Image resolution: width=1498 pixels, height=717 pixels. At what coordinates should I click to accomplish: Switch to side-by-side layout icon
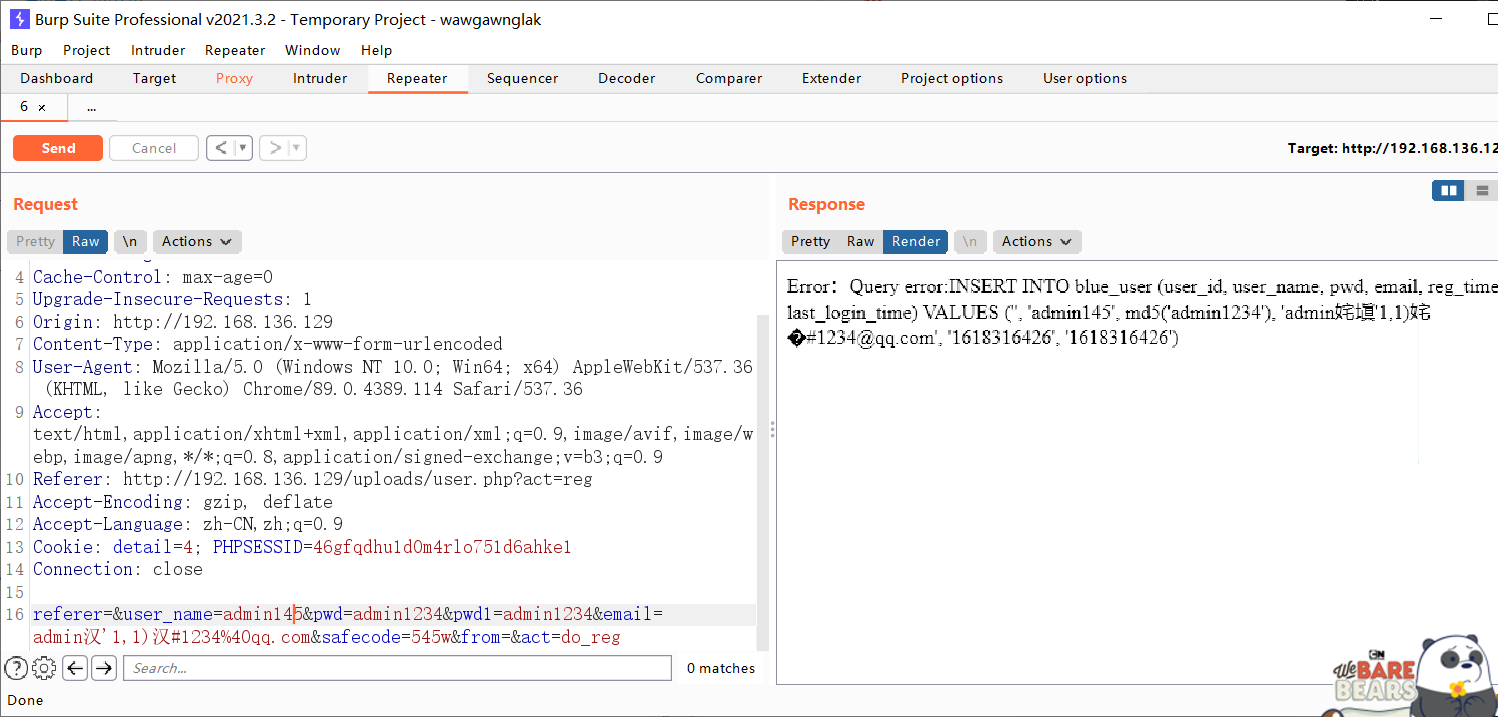tap(1448, 190)
